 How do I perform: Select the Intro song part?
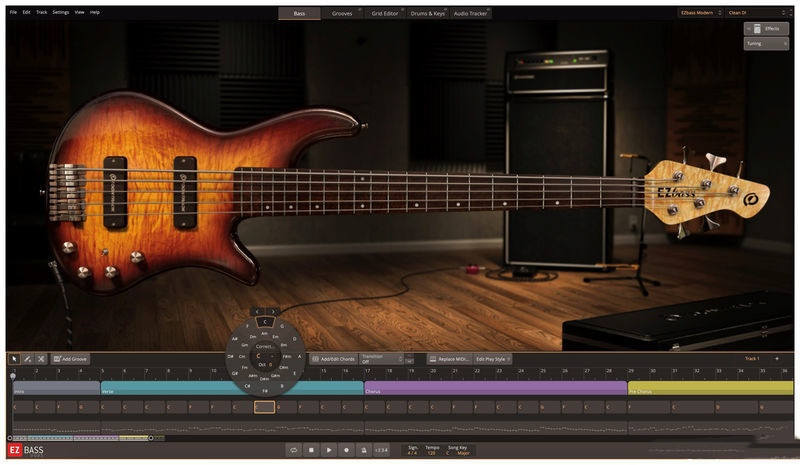(x=56, y=388)
